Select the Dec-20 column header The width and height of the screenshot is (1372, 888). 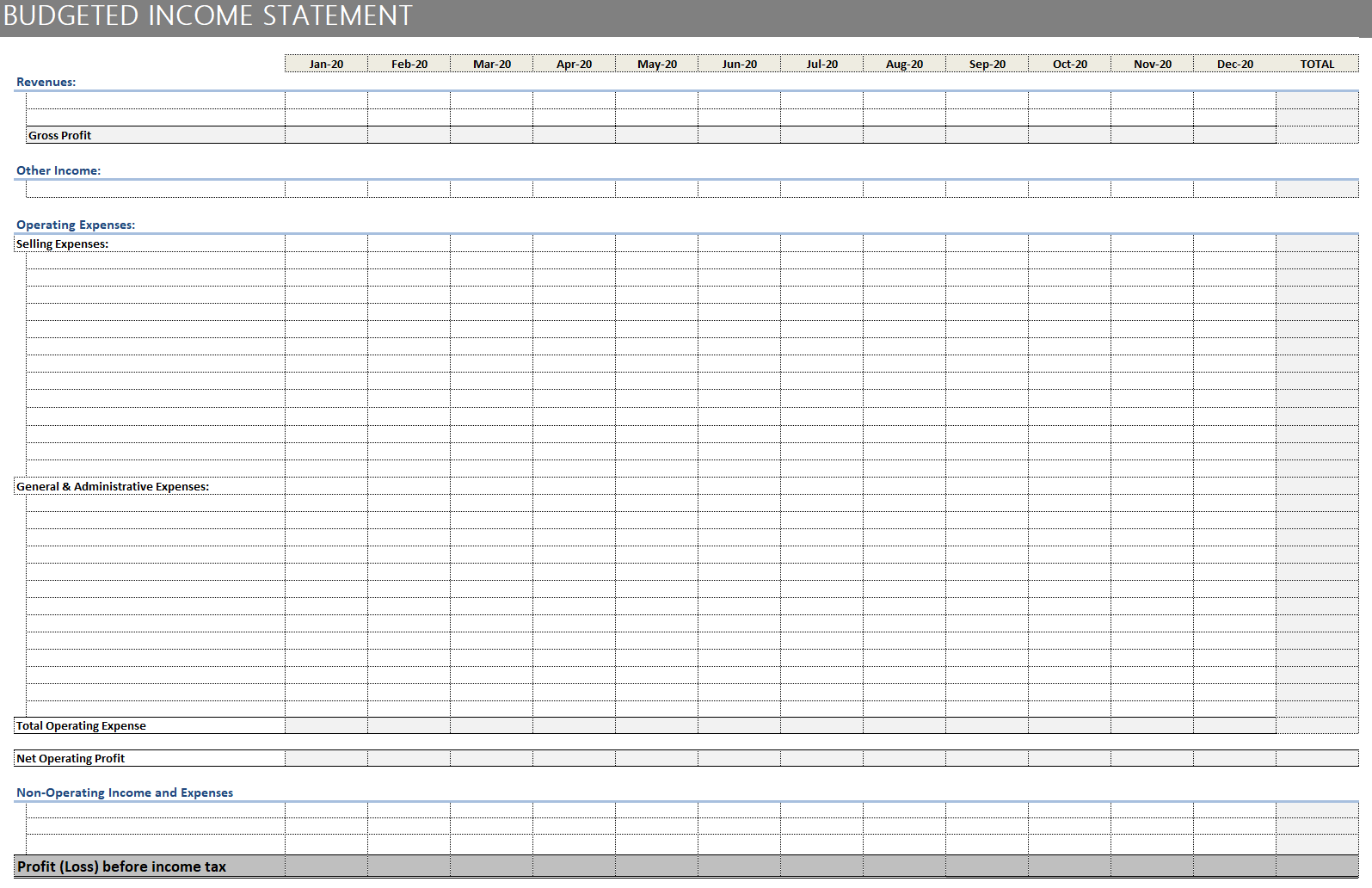(x=1234, y=64)
